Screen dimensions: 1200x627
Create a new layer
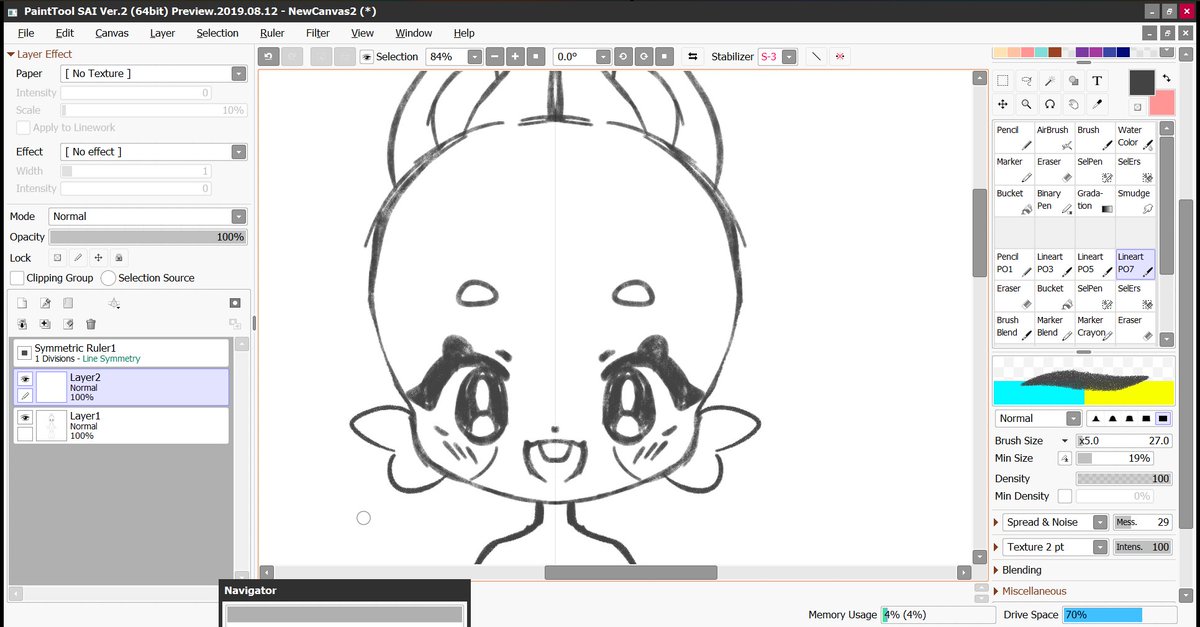[x=22, y=302]
